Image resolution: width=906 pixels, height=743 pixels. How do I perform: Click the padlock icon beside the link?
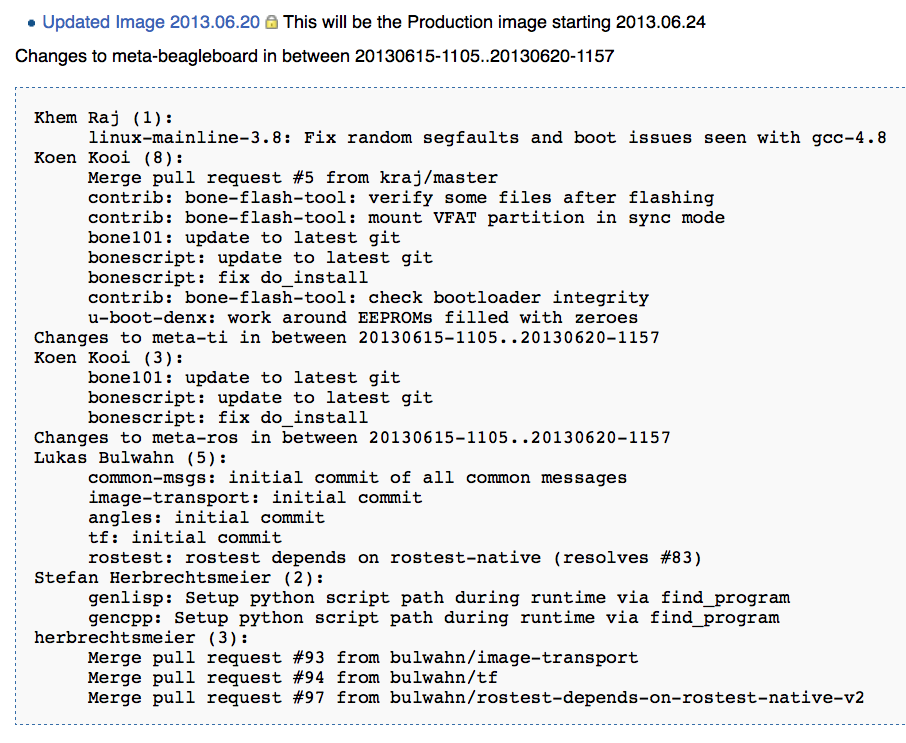point(271,22)
